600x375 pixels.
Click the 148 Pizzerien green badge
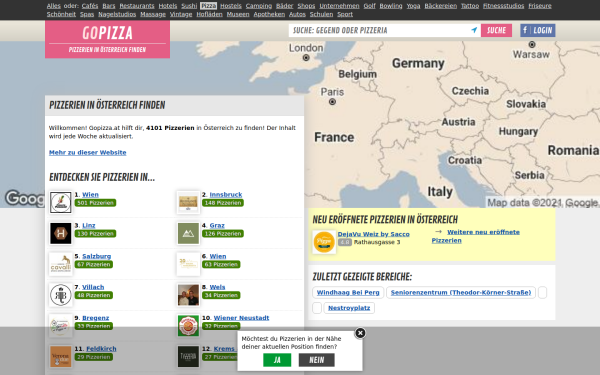(223, 203)
